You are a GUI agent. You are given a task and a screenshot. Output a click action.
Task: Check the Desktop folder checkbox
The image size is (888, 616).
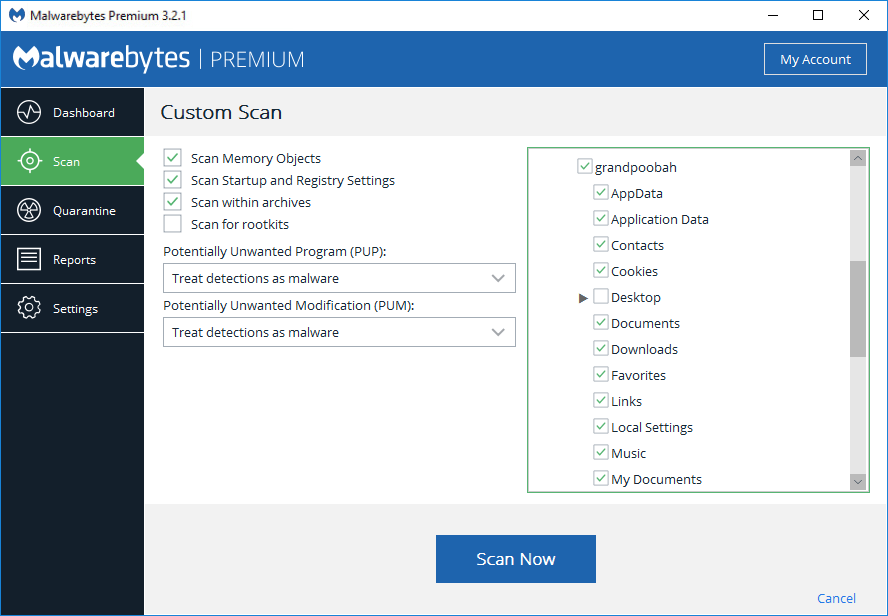[600, 297]
